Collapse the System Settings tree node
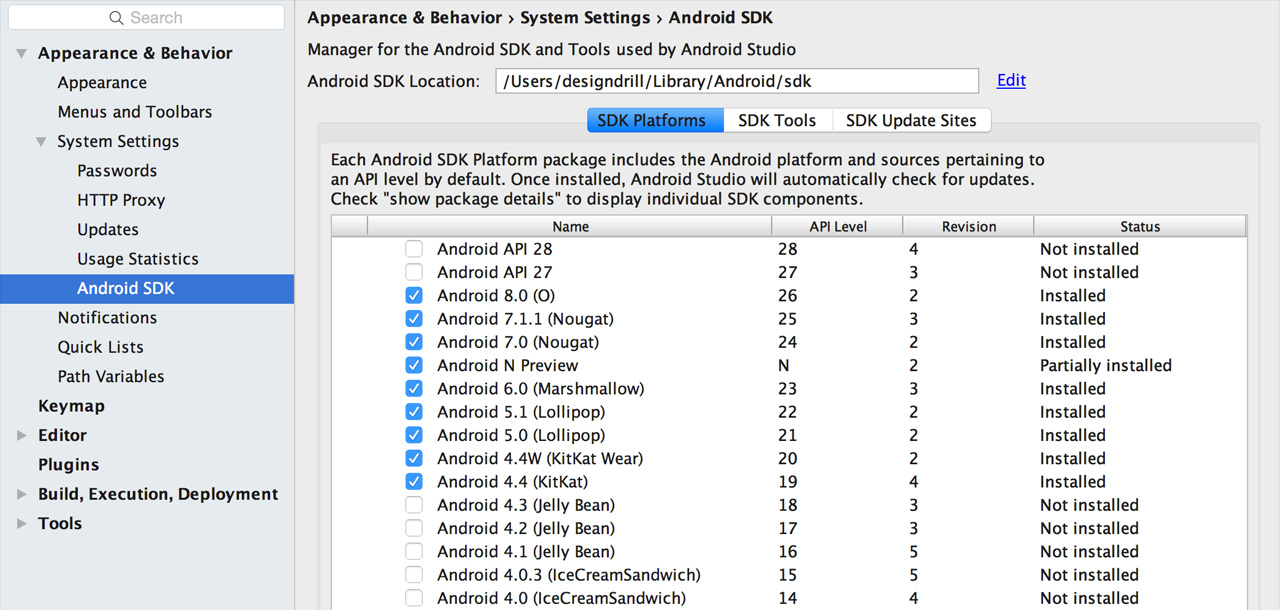This screenshot has height=610, width=1280. (41, 142)
